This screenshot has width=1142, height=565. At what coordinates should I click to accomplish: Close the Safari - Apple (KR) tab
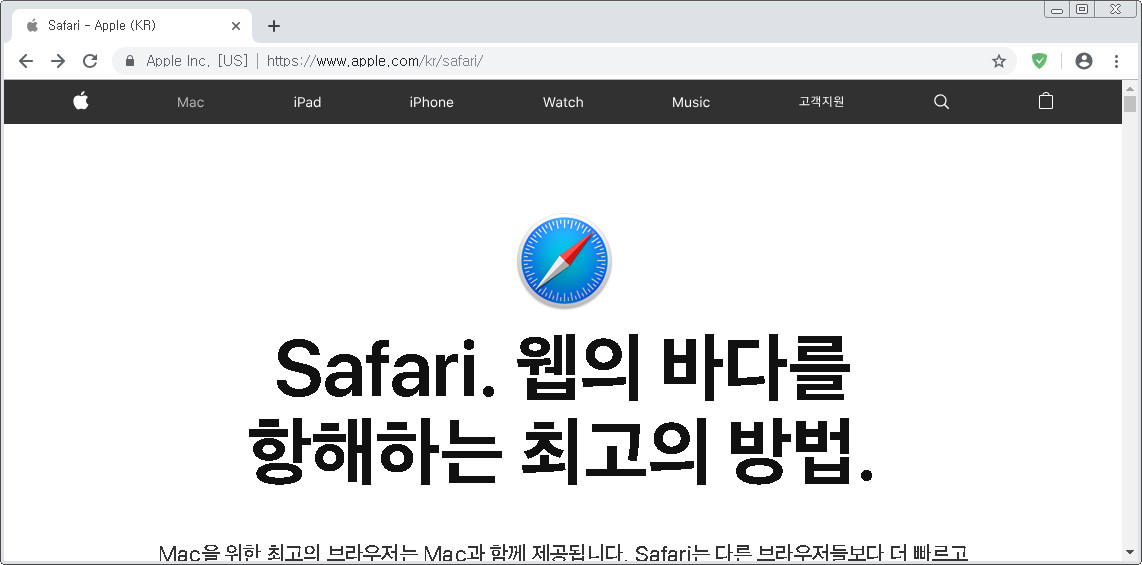click(236, 26)
